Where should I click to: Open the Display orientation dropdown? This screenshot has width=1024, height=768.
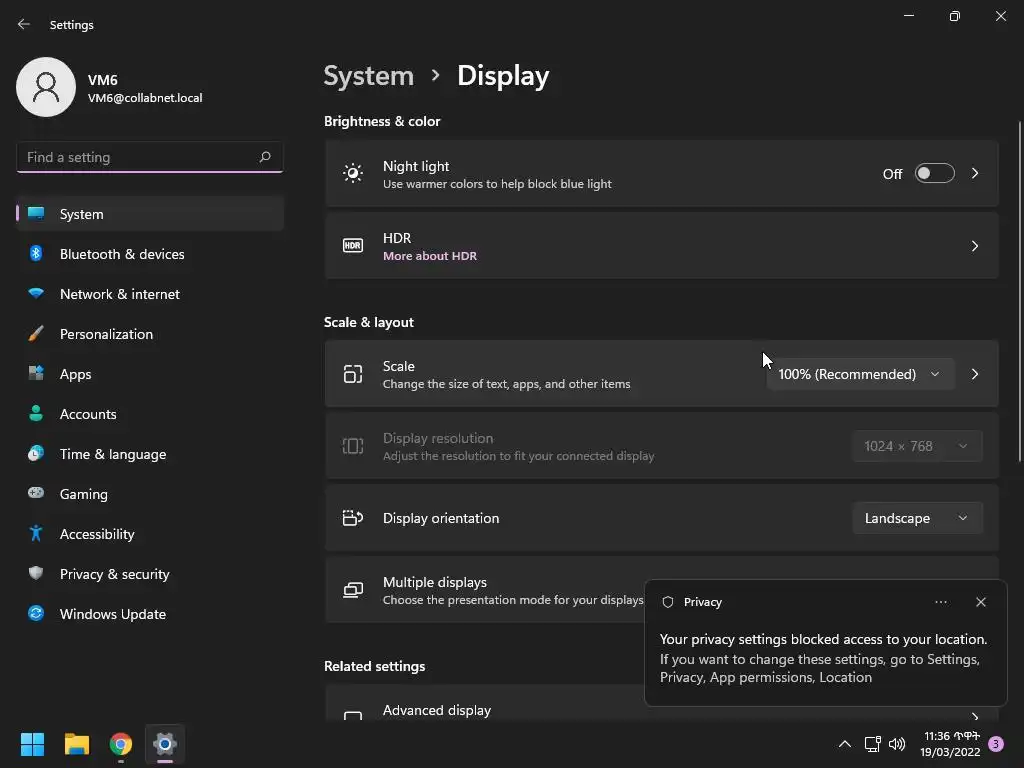pyautogui.click(x=916, y=518)
